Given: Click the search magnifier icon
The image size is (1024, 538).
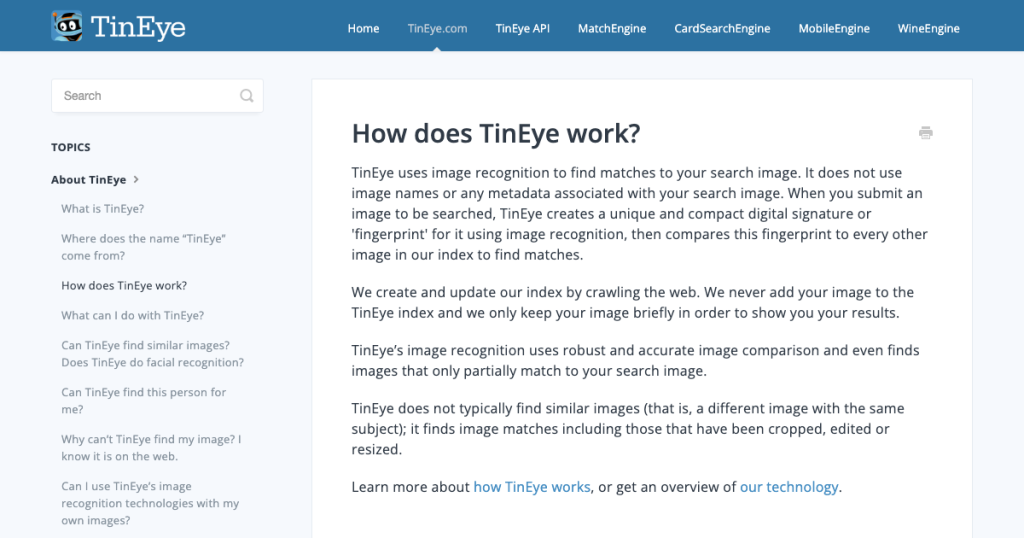Looking at the screenshot, I should point(246,96).
